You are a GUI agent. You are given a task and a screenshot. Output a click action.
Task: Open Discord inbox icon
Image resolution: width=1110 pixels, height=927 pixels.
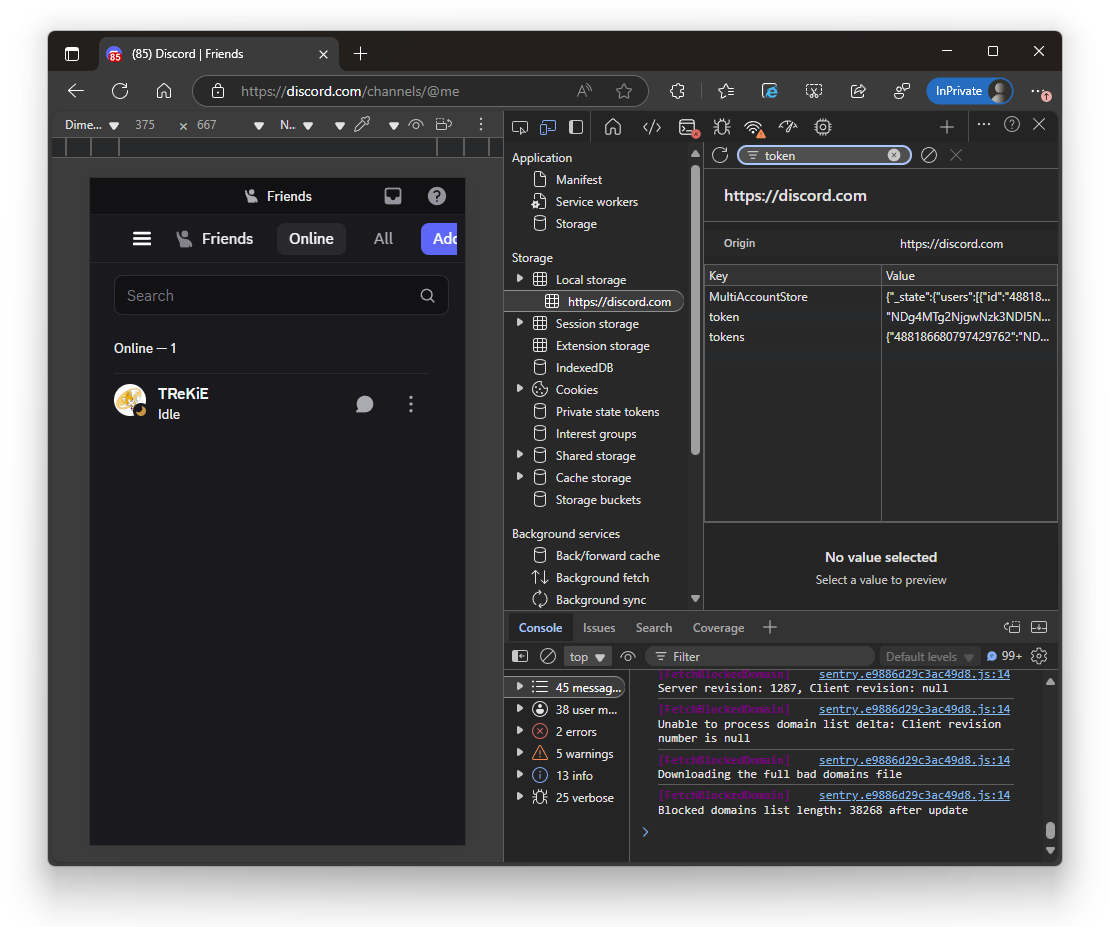tap(393, 196)
